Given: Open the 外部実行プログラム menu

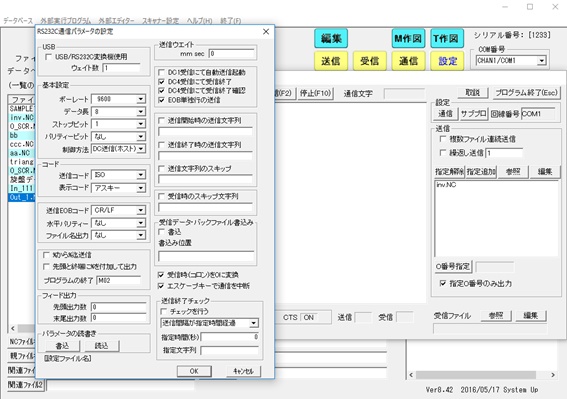Looking at the screenshot, I should pos(66,21).
